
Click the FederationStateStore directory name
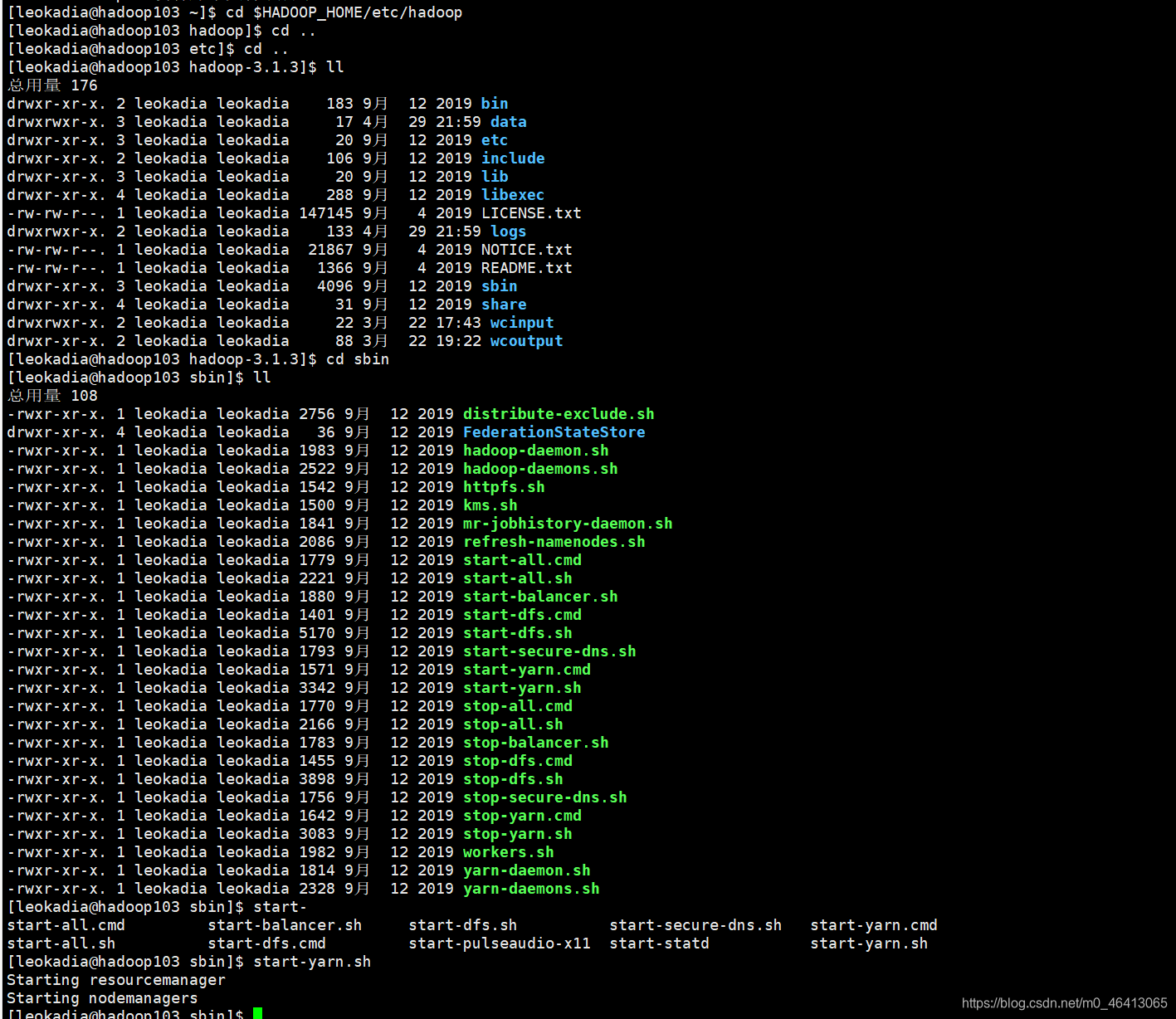[554, 432]
